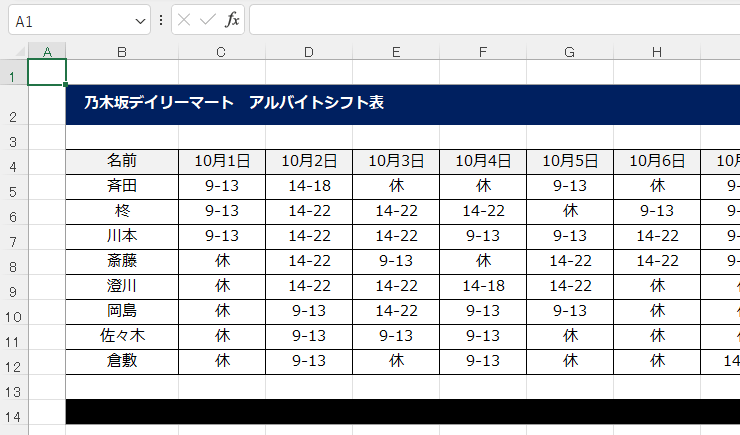Viewport: 740px width, 435px height.
Task: Select column H header
Action: [x=657, y=51]
